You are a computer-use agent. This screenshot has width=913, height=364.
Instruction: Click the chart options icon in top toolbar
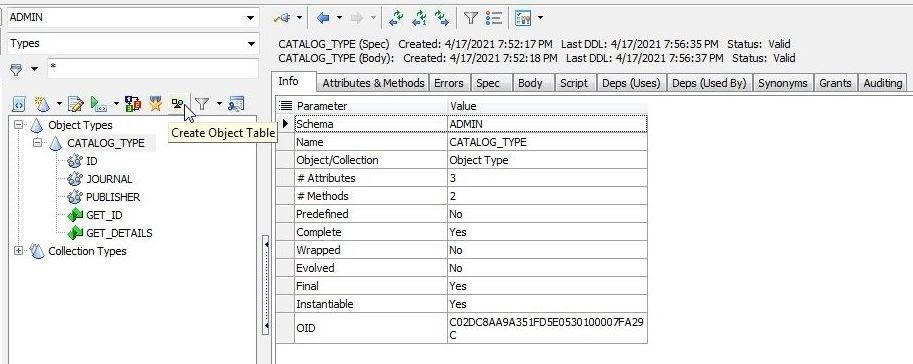point(523,18)
